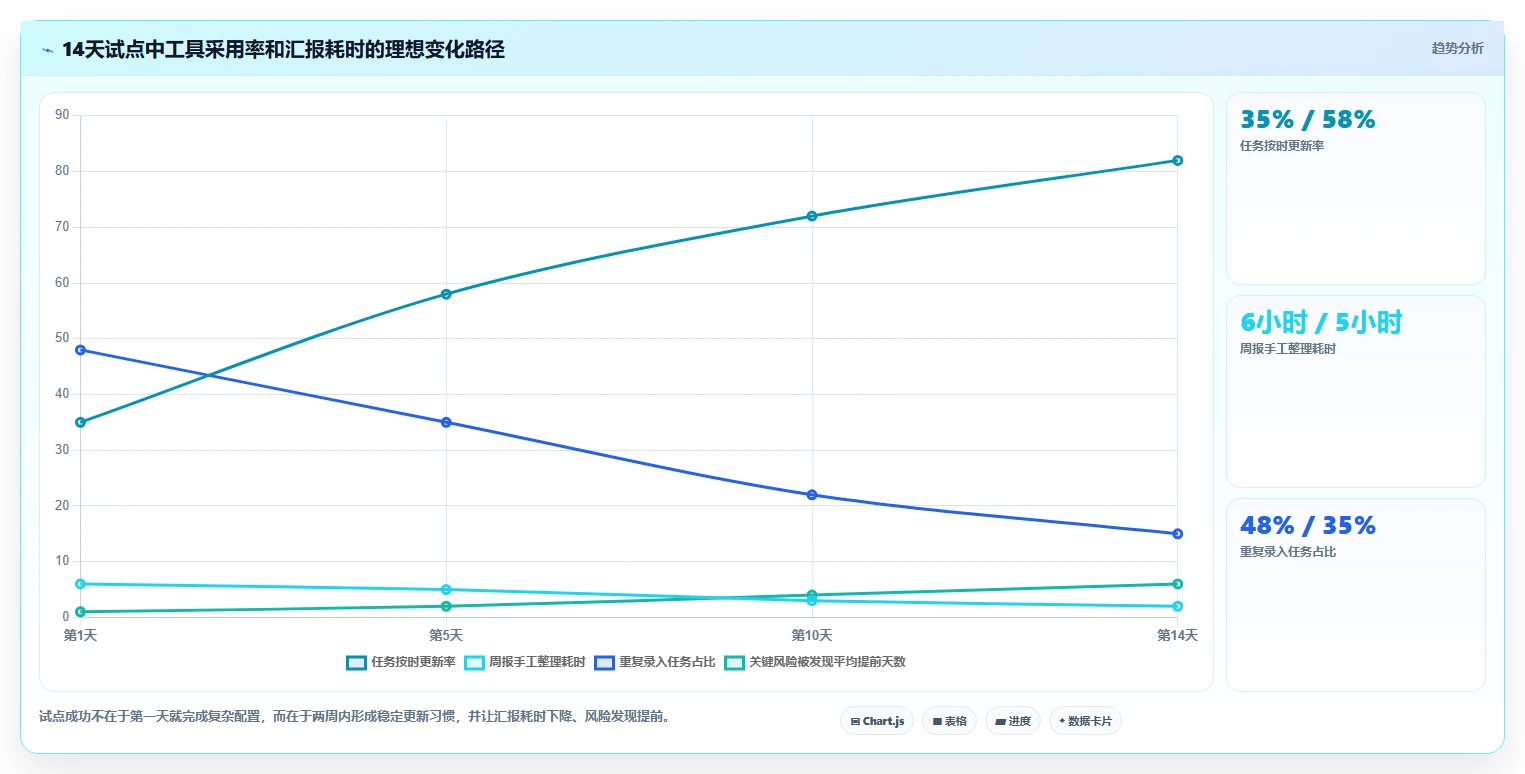Click the 48% / 35% card value
Image resolution: width=1525 pixels, height=774 pixels.
pyautogui.click(x=1308, y=526)
